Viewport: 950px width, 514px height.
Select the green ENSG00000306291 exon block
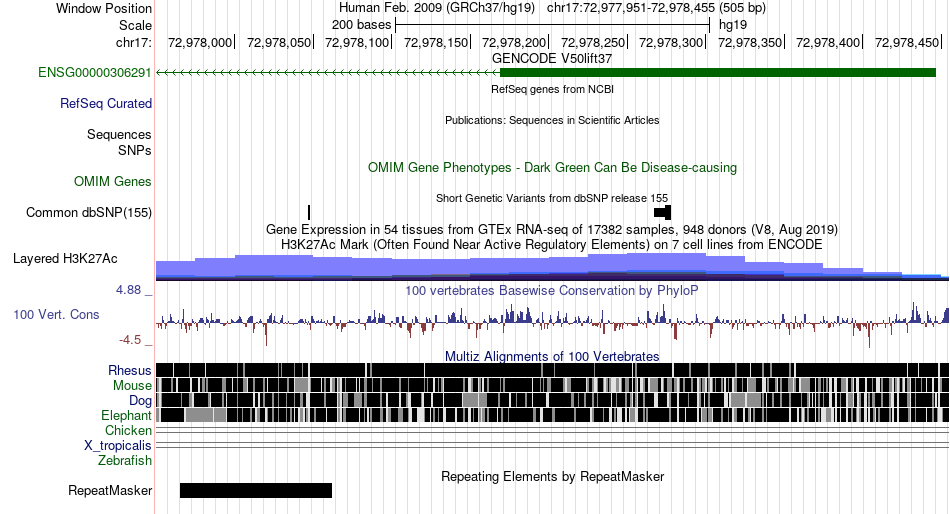(x=718, y=73)
